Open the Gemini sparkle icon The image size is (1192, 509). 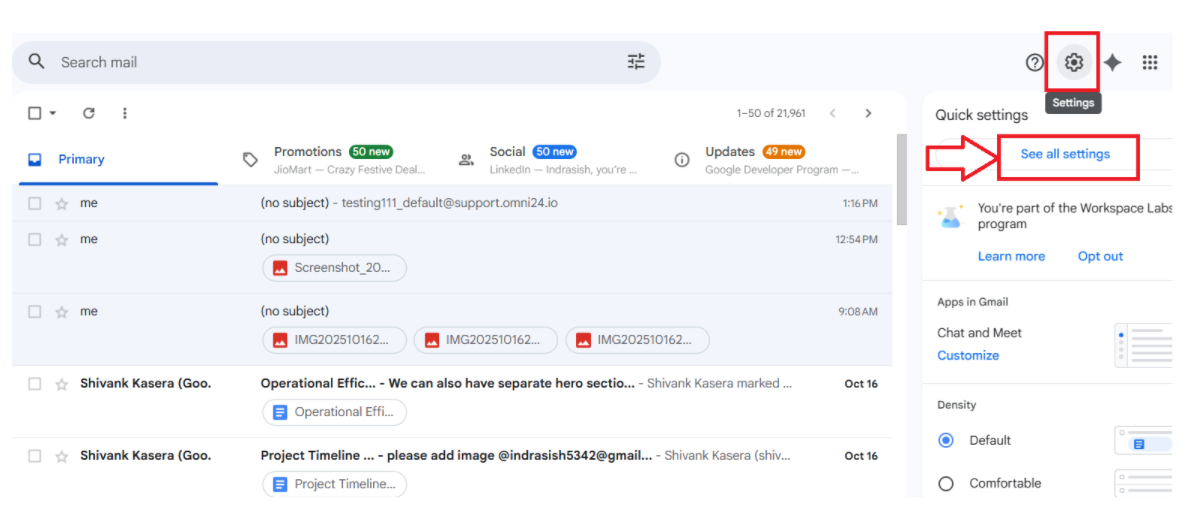click(1112, 62)
